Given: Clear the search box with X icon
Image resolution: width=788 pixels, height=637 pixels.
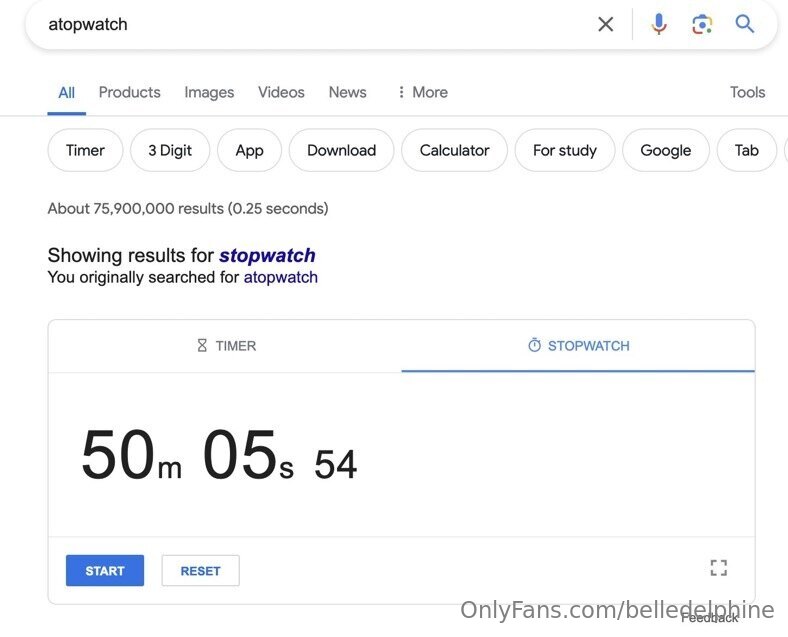Looking at the screenshot, I should pos(605,24).
